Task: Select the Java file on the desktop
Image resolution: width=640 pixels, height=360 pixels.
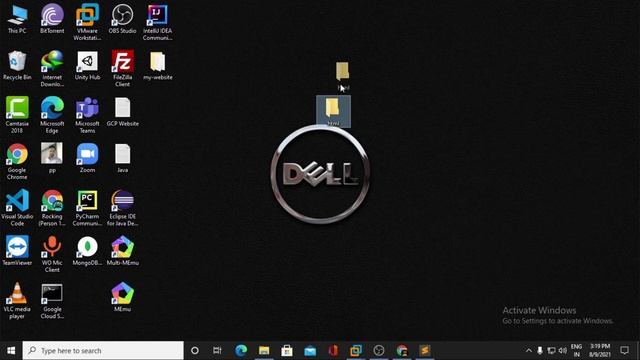Action: (x=122, y=158)
